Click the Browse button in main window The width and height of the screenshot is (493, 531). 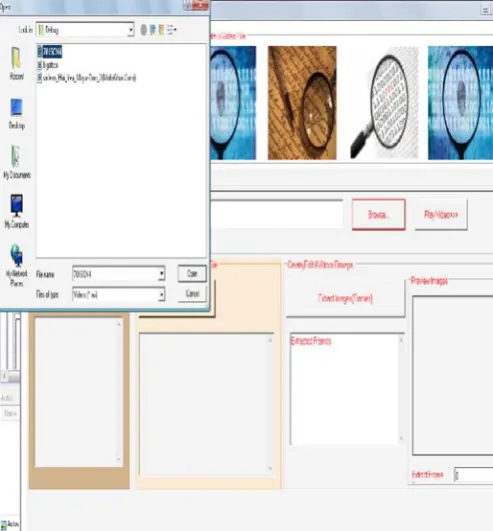(379, 214)
